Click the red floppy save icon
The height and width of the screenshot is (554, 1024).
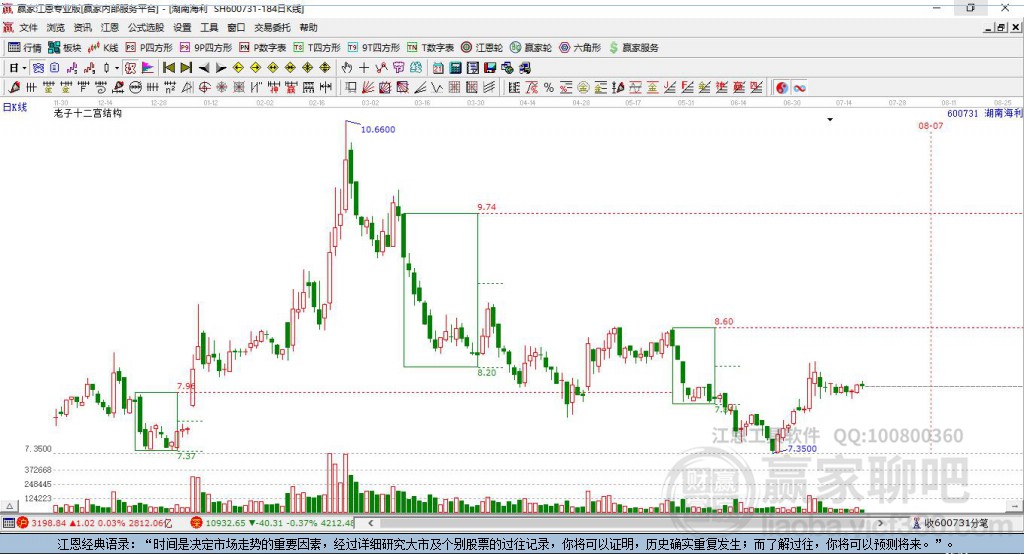point(490,68)
